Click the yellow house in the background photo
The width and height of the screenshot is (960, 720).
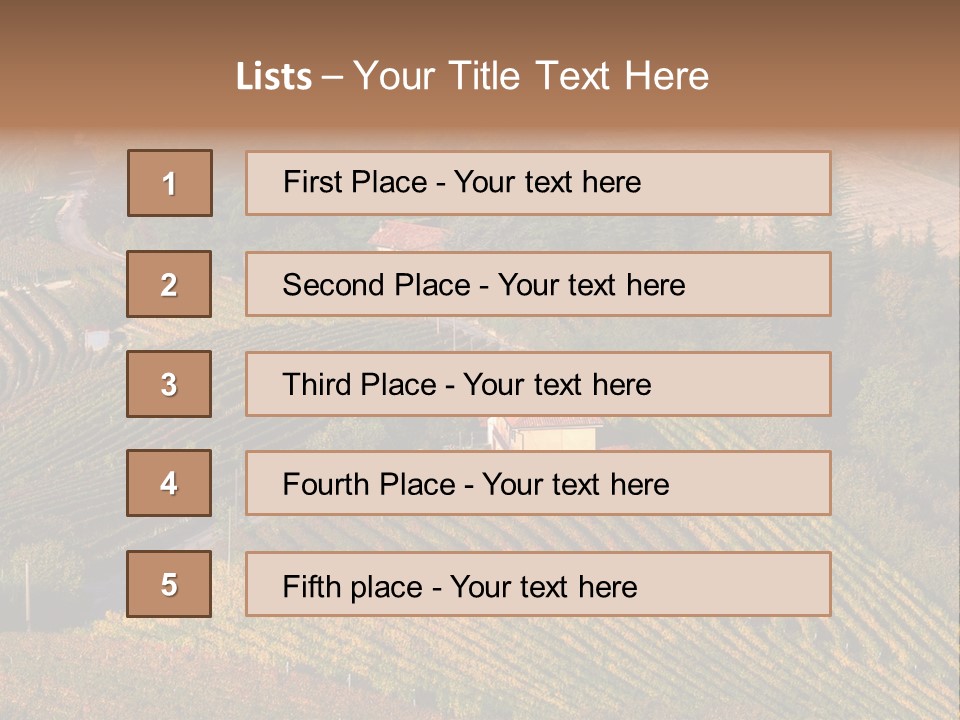(548, 434)
